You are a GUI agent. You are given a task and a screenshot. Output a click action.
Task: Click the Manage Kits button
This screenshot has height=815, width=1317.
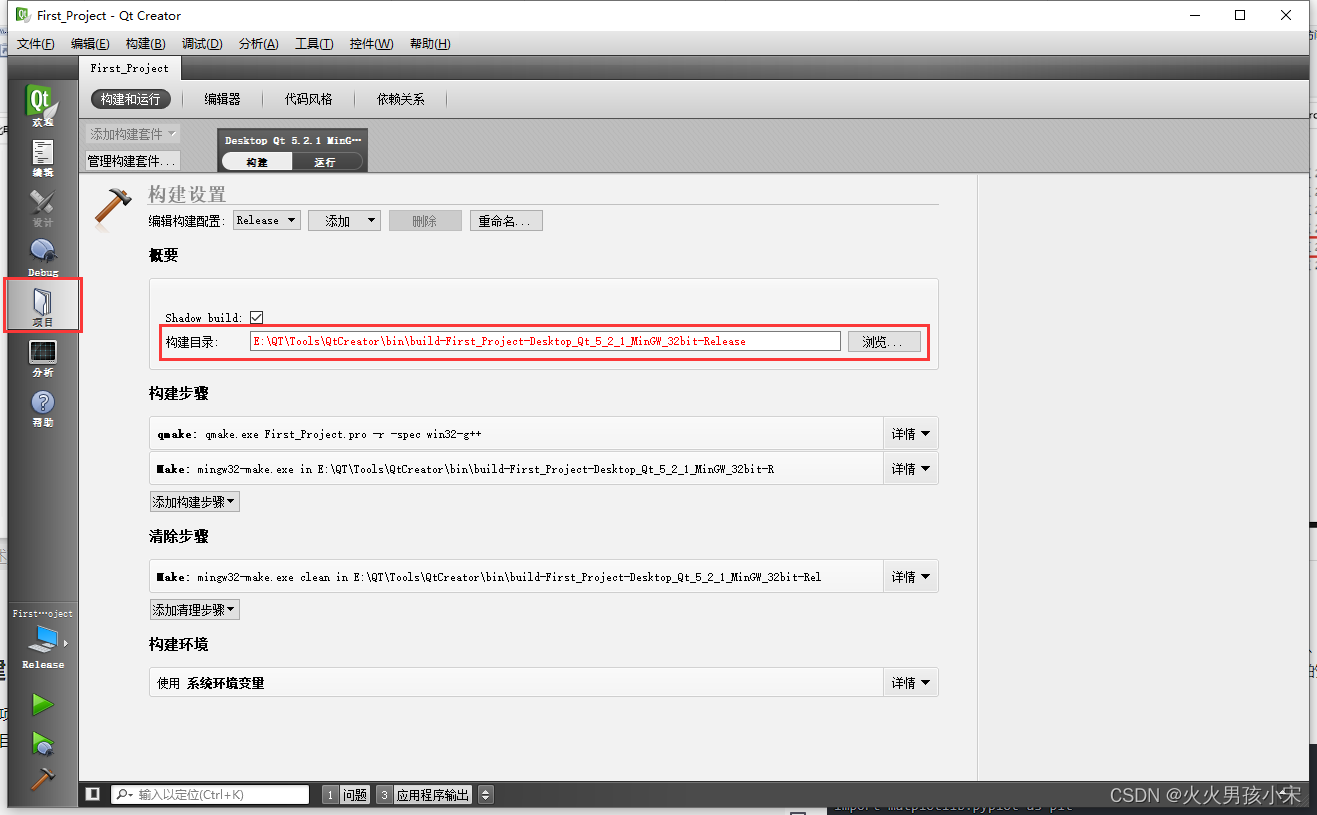133,161
